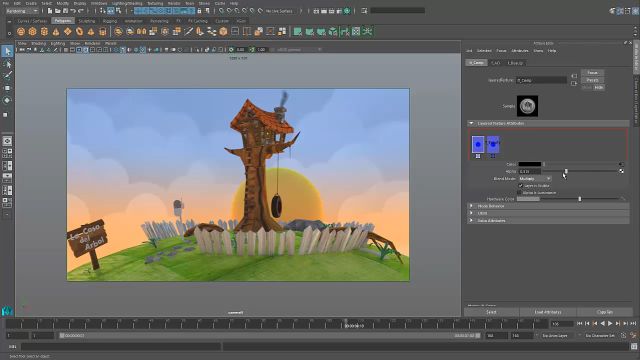The image size is (640, 360).
Task: Click the material Sample preview swatch
Action: pyautogui.click(x=527, y=106)
